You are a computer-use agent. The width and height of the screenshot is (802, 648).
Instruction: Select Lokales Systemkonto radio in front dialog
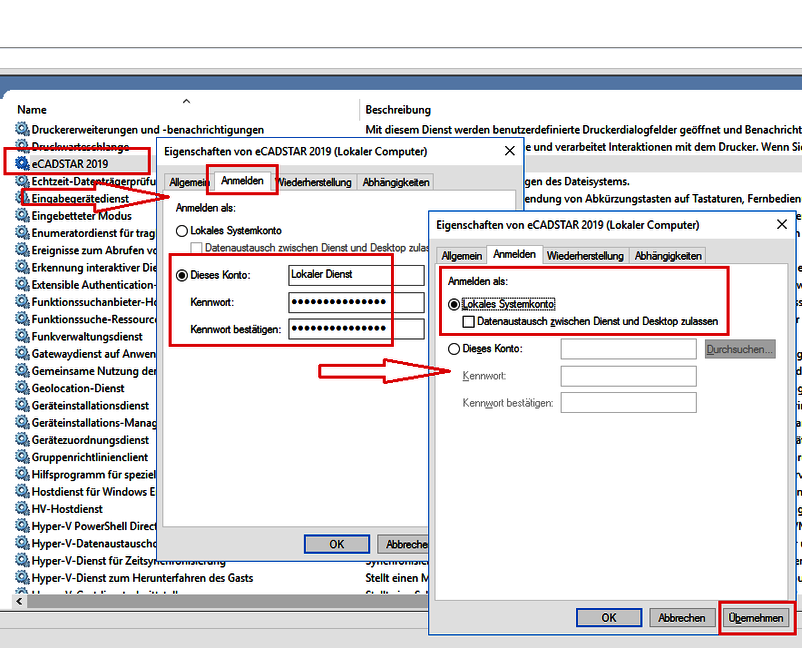coord(454,304)
